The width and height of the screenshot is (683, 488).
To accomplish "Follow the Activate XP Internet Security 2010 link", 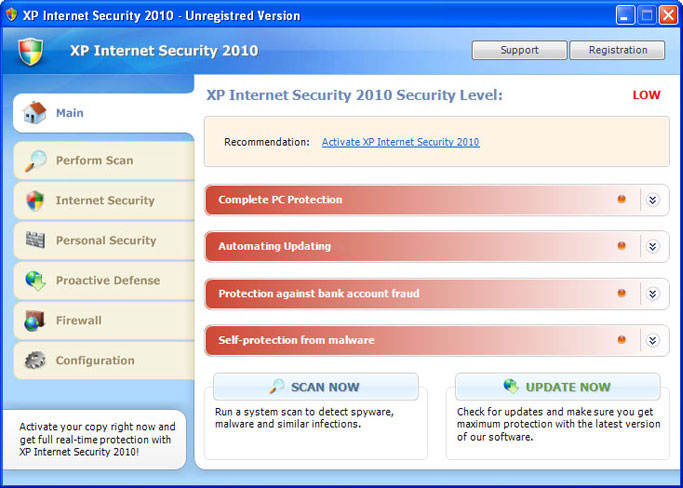I will (x=401, y=142).
